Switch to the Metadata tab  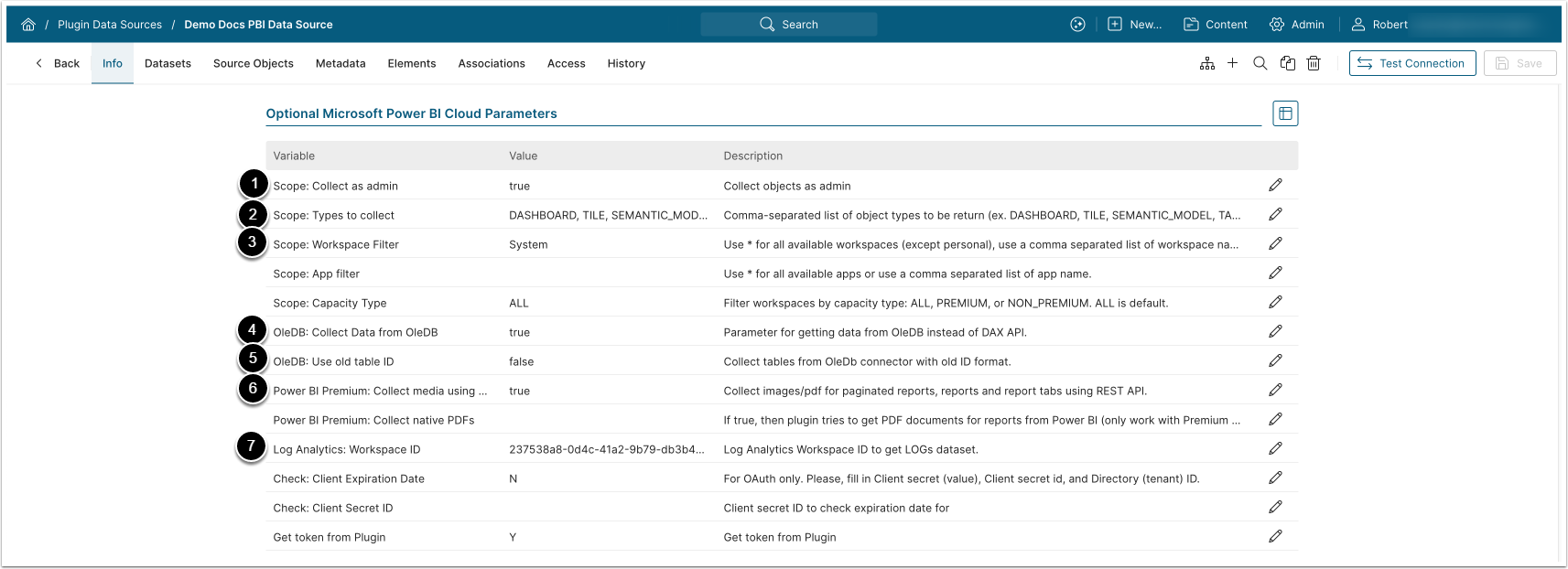click(341, 63)
